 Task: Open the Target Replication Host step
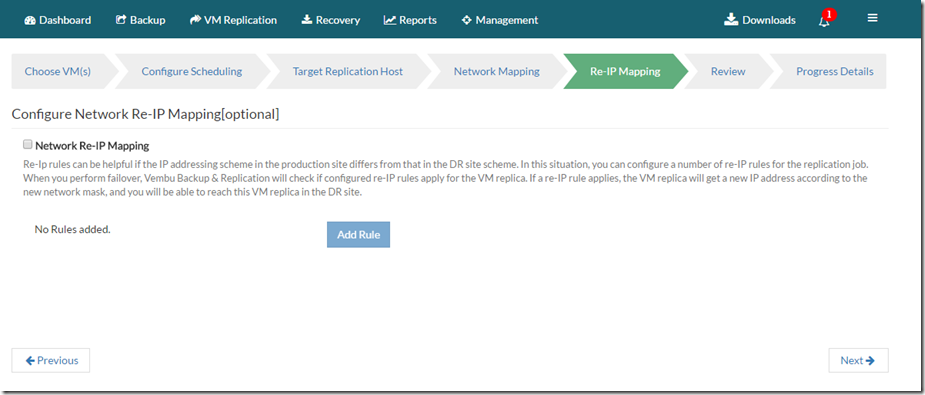pyautogui.click(x=348, y=71)
